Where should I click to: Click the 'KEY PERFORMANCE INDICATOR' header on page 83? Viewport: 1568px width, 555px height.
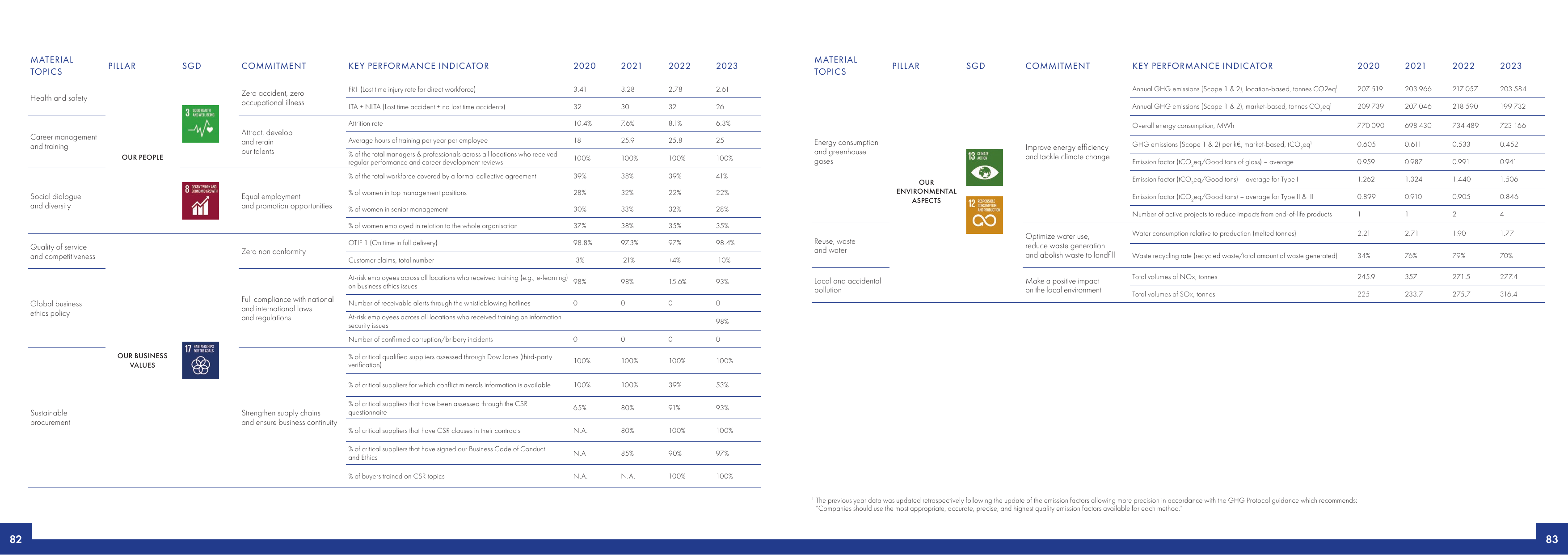(x=1203, y=66)
